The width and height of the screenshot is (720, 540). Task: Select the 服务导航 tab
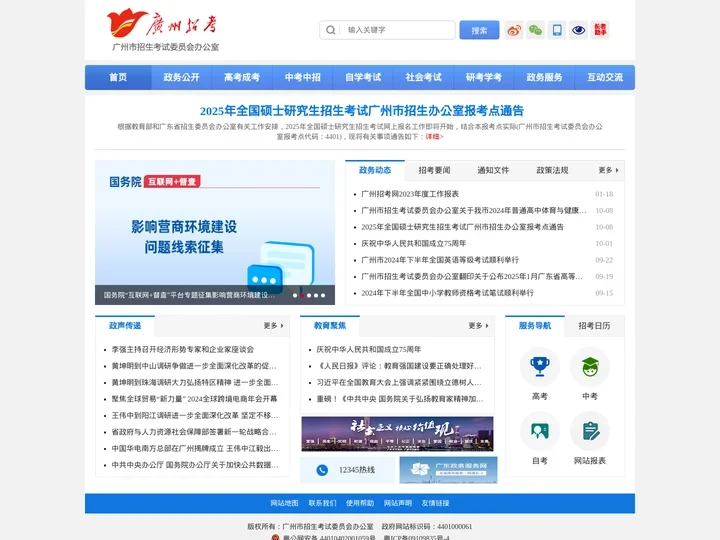coord(534,326)
